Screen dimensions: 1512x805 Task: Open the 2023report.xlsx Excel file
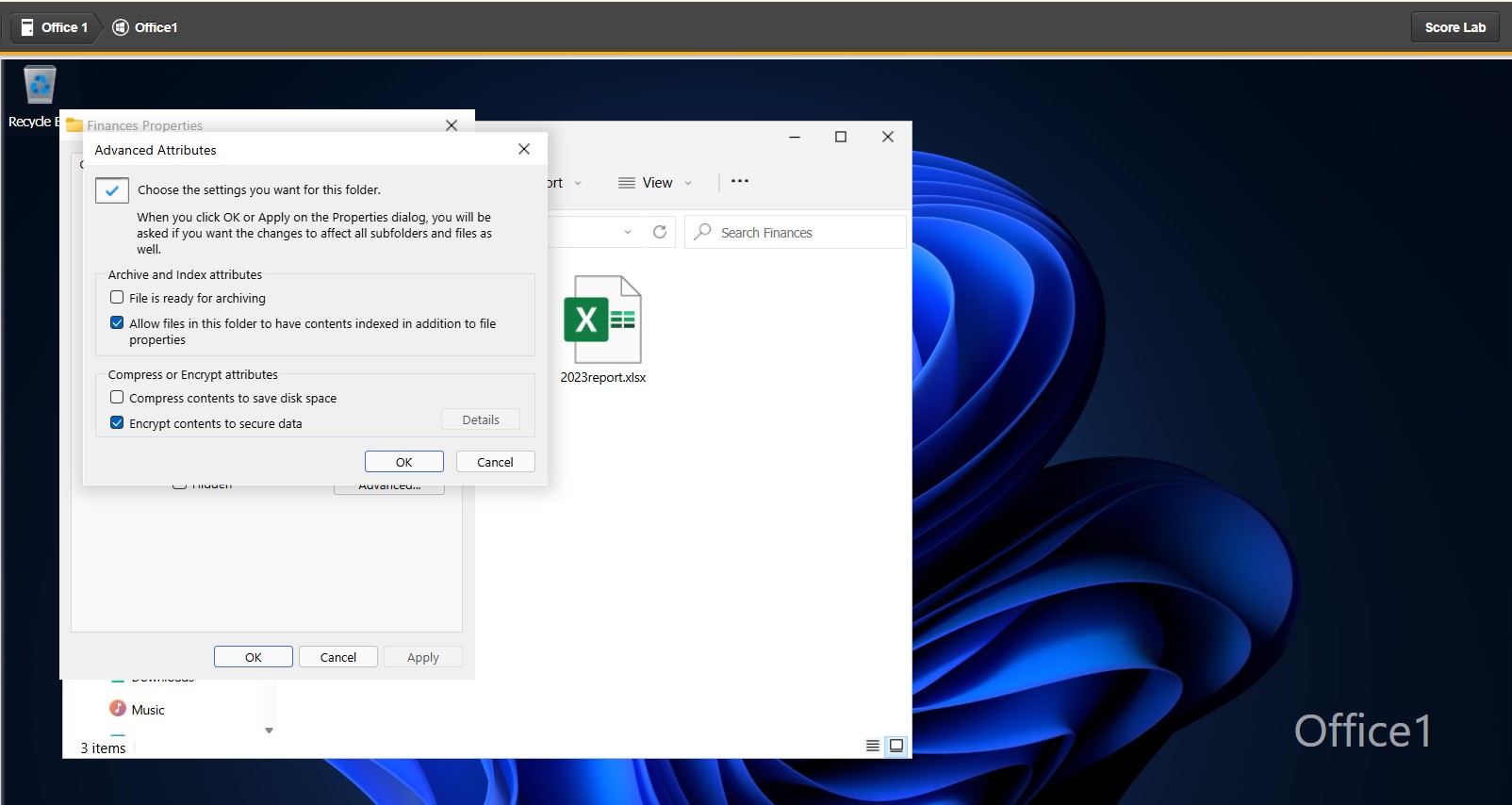click(x=602, y=321)
